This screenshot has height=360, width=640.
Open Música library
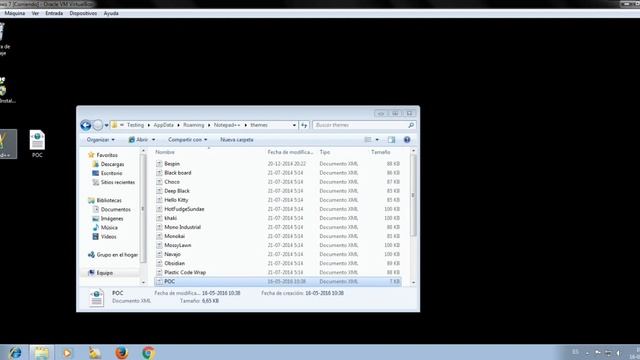[109, 227]
